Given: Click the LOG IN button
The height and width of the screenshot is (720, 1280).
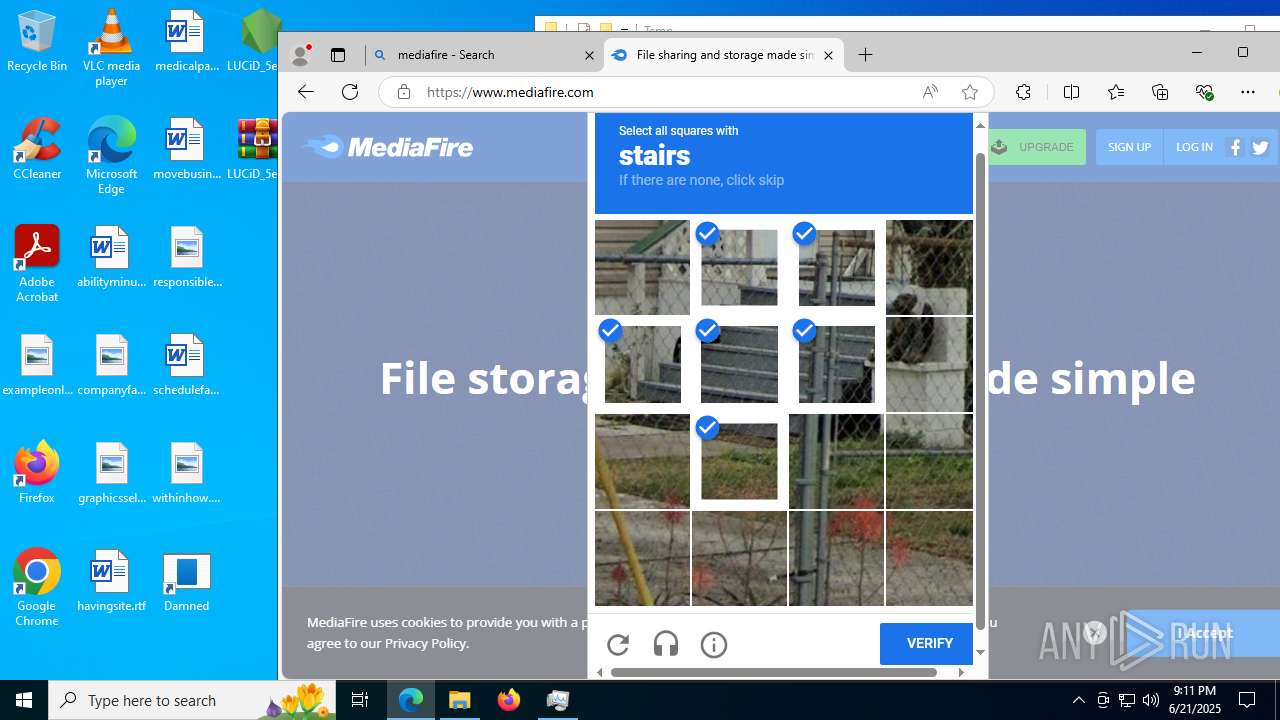Looking at the screenshot, I should (x=1194, y=147).
